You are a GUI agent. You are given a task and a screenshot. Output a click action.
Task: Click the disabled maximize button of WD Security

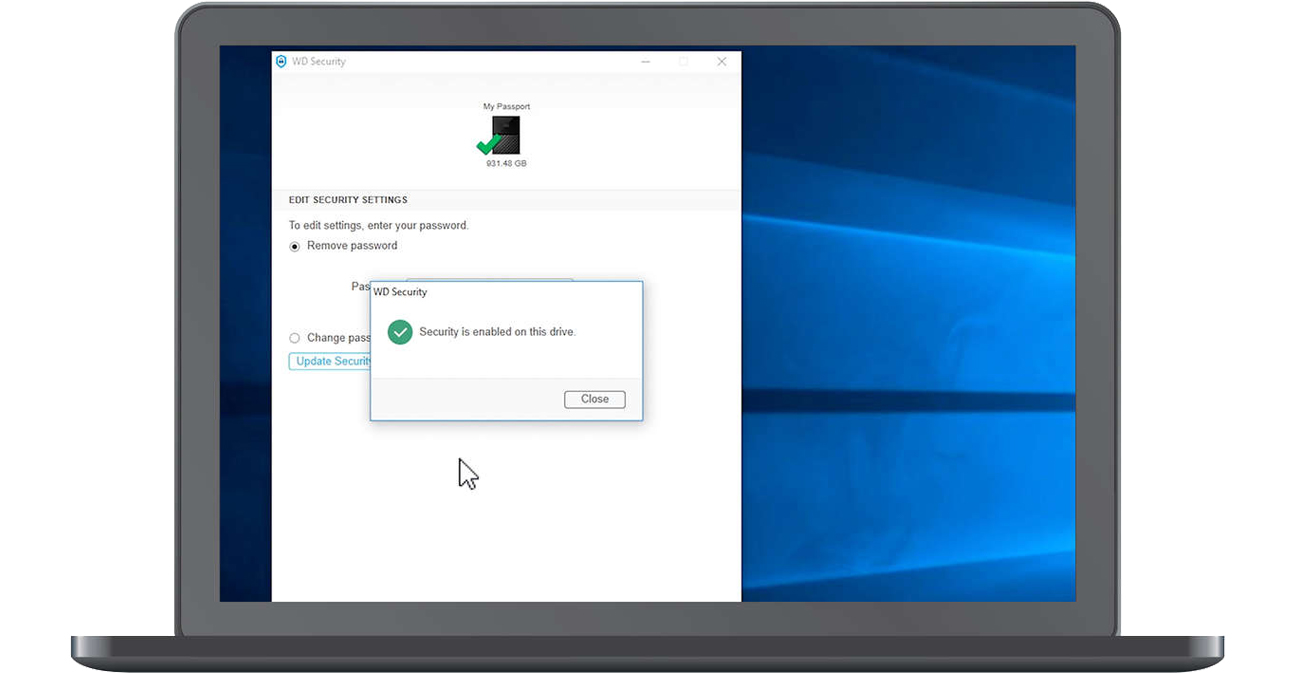click(684, 62)
